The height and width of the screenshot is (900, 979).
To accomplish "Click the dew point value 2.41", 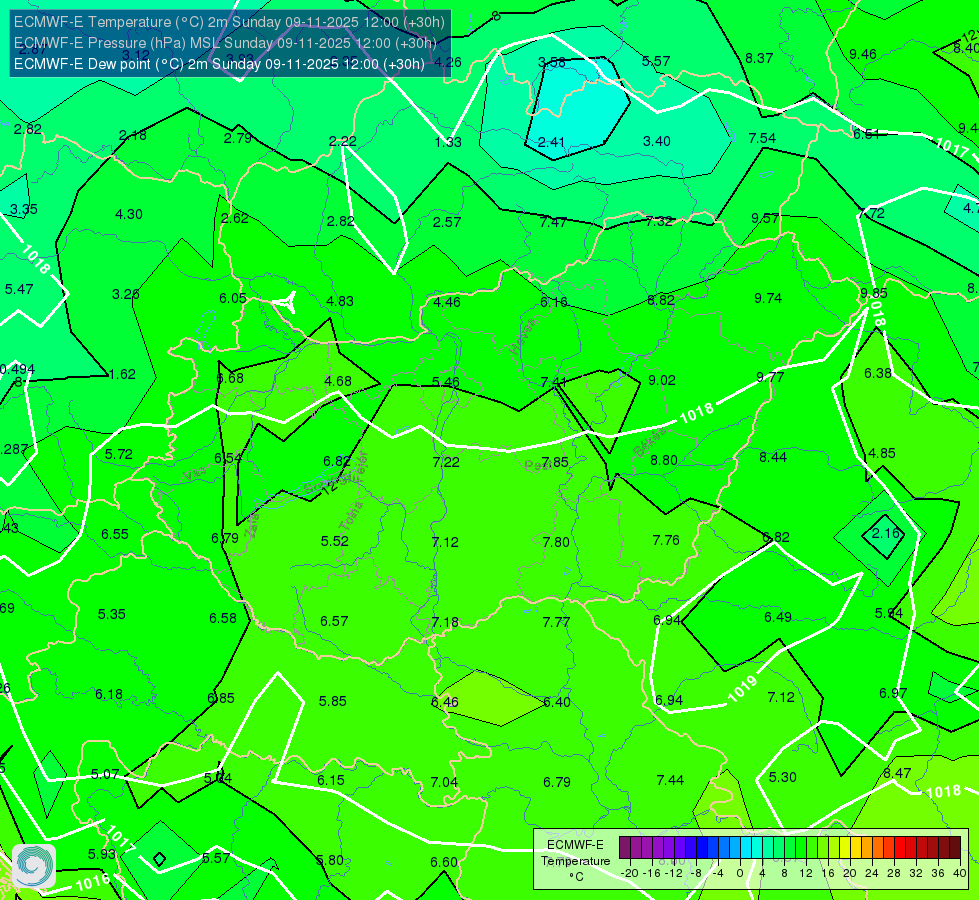I will click(551, 142).
